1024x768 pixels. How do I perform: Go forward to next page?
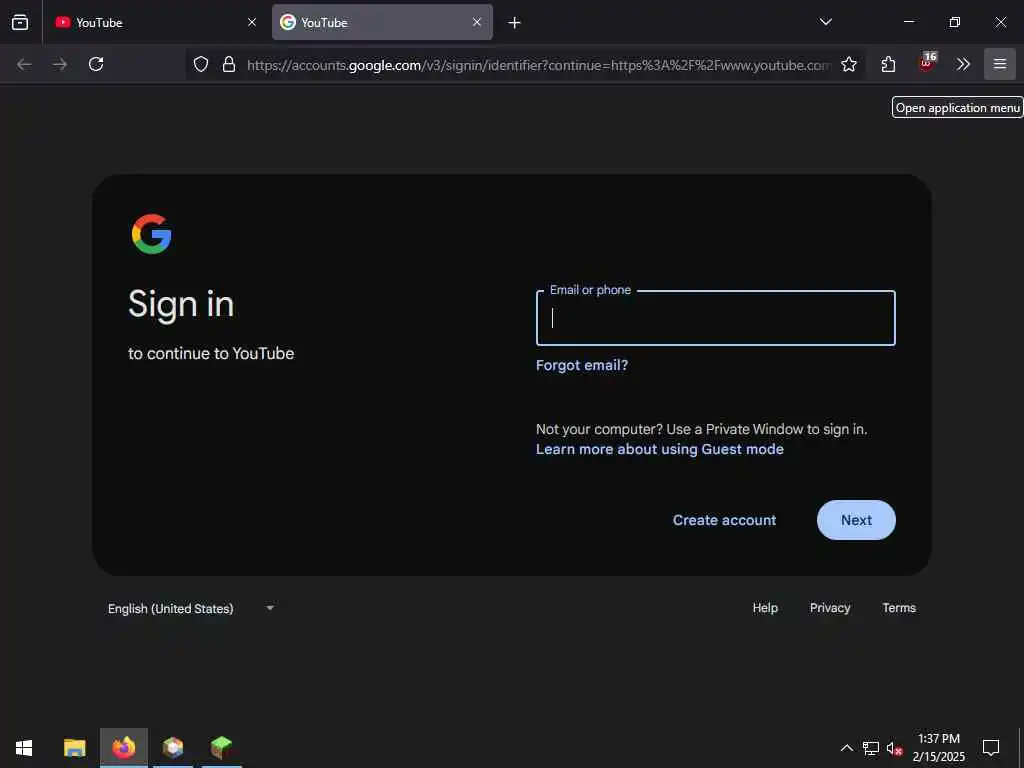pos(60,64)
